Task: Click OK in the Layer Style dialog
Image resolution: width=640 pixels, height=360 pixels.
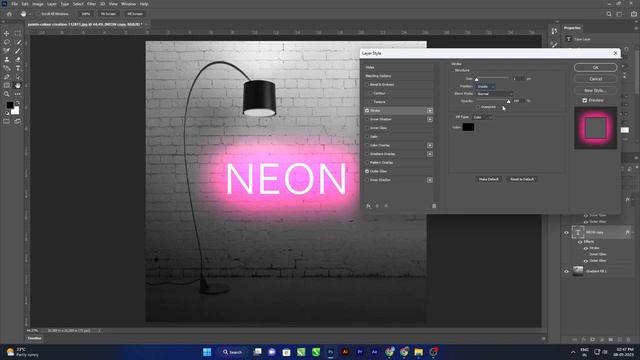Action: coord(596,67)
